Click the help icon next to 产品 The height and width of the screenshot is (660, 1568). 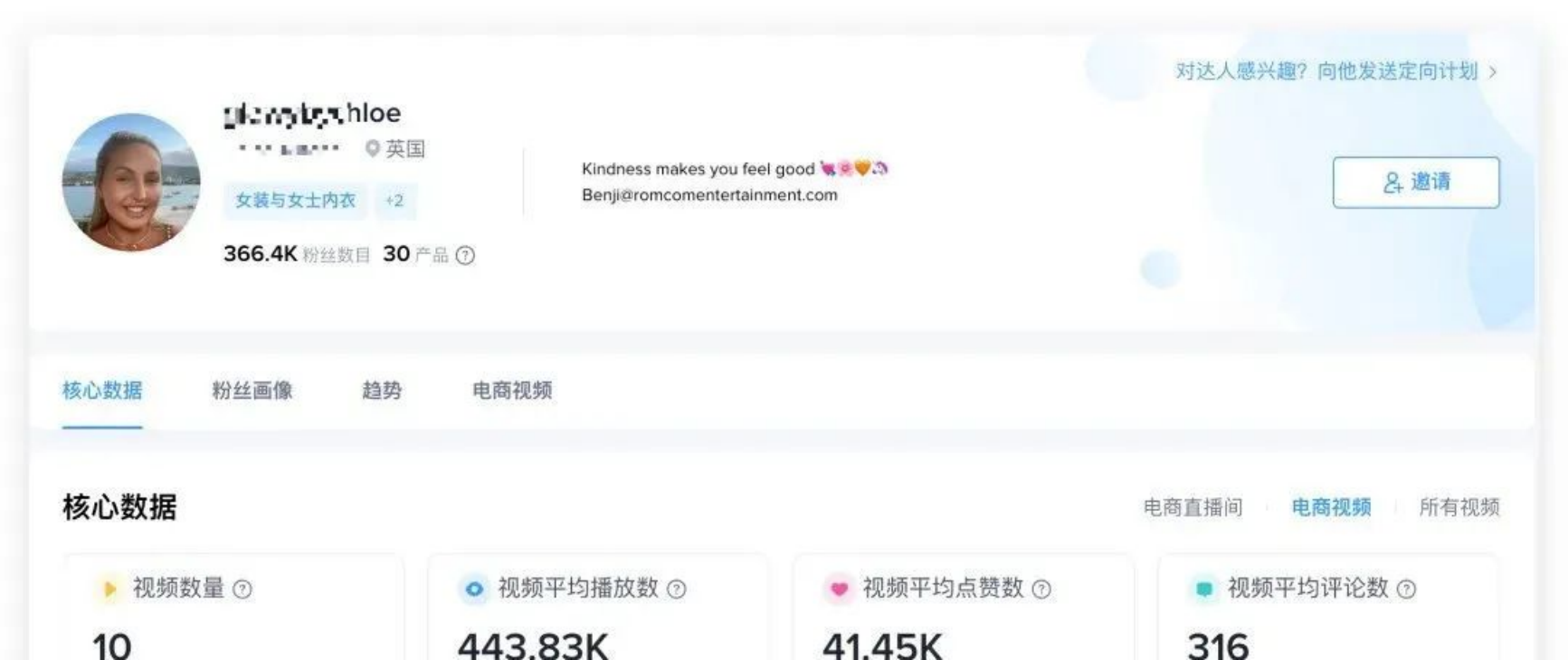click(465, 256)
